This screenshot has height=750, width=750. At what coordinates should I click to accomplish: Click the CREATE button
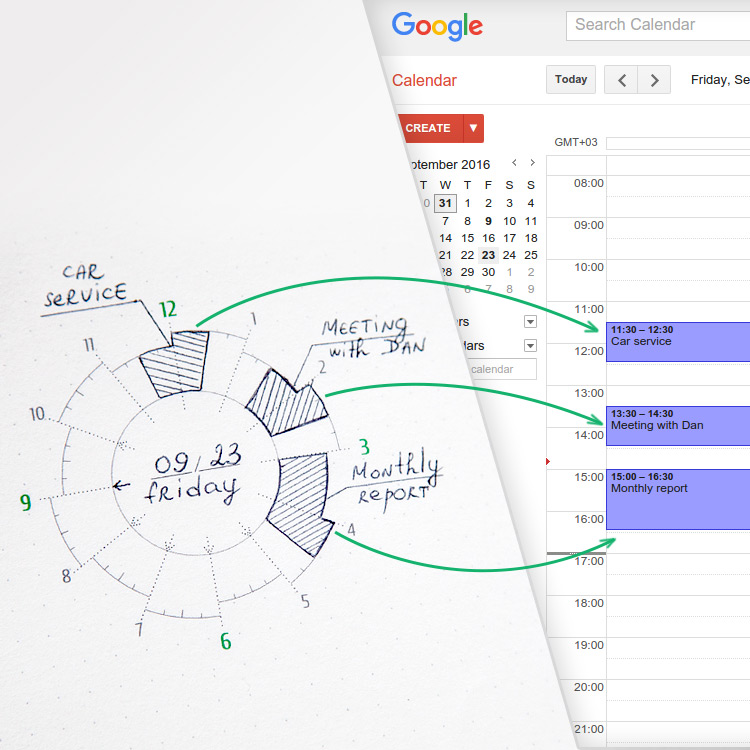430,128
